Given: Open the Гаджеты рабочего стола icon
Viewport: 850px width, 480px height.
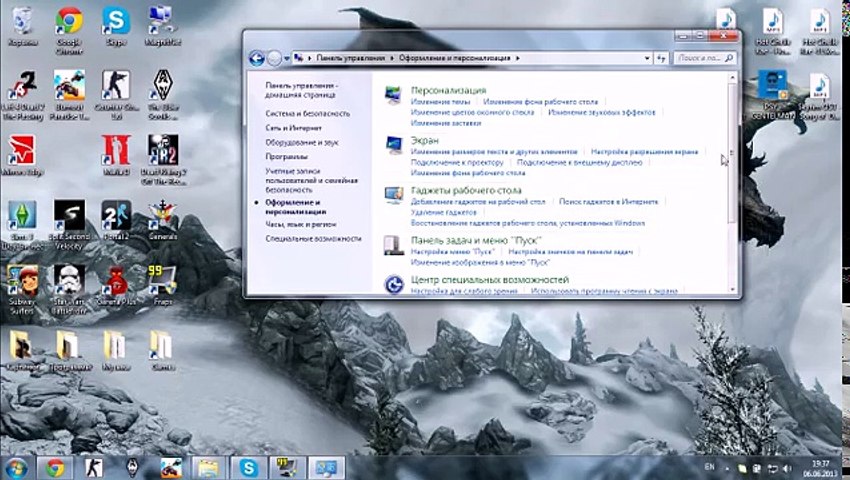Looking at the screenshot, I should click(394, 195).
